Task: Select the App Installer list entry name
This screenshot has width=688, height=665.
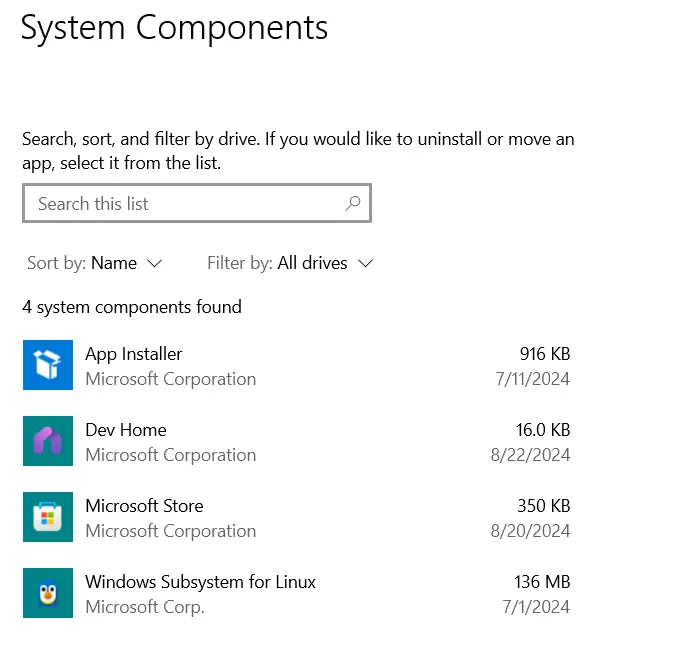Action: (133, 354)
